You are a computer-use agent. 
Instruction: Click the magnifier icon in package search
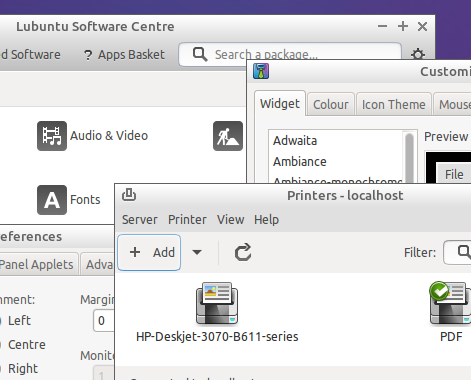pyautogui.click(x=200, y=54)
